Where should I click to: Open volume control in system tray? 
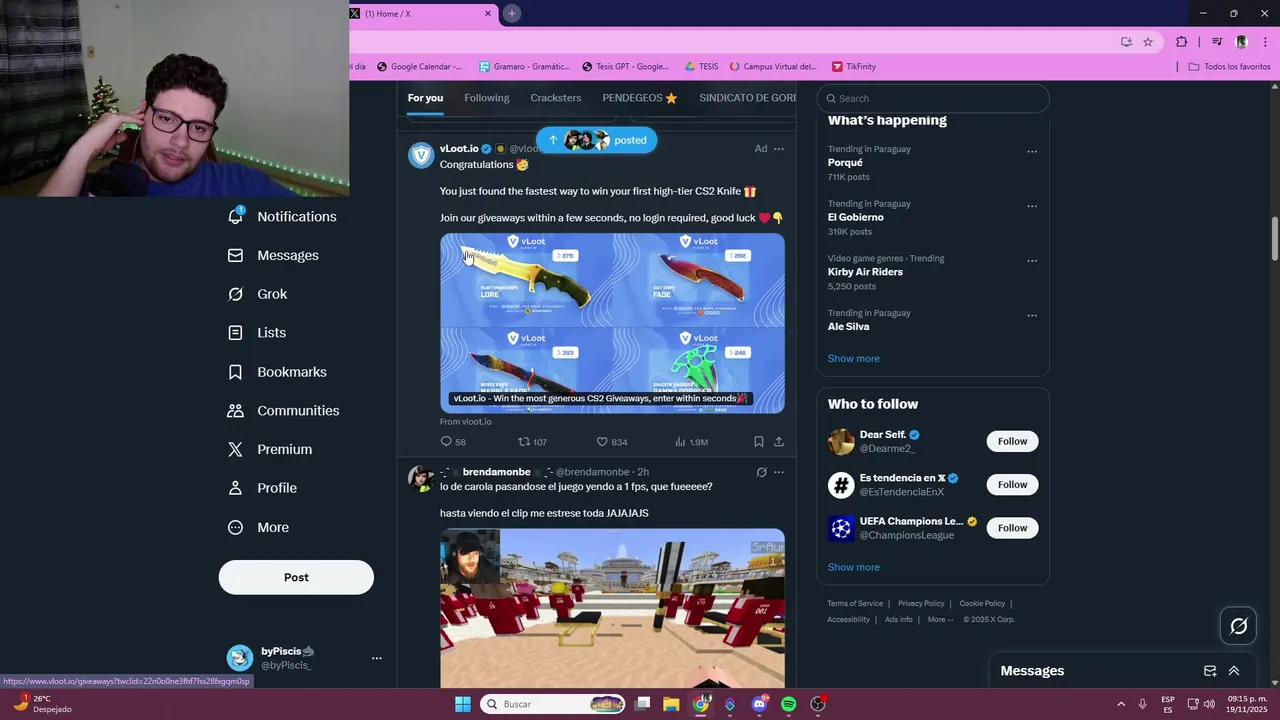coord(1209,704)
